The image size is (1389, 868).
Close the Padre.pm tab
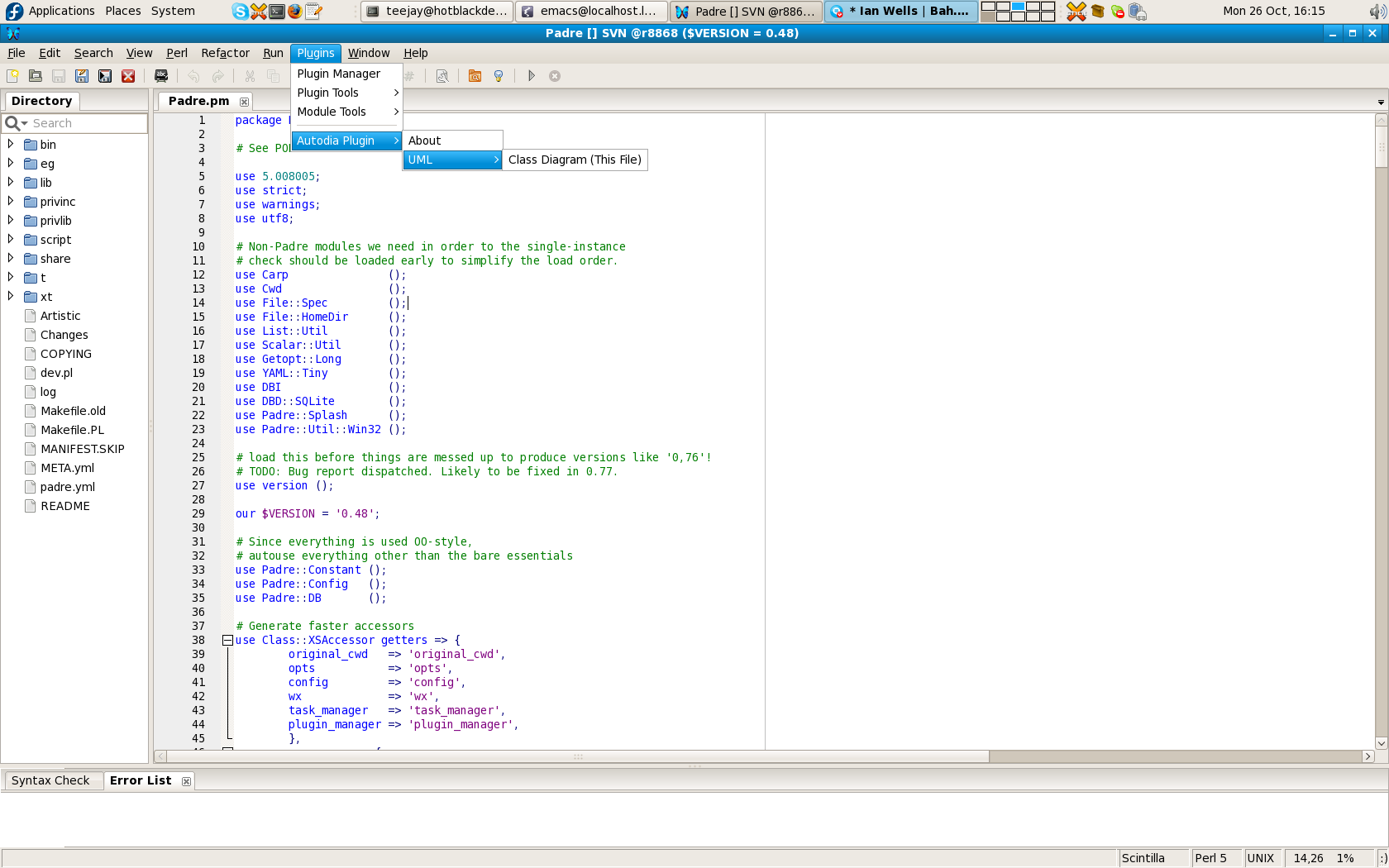pyautogui.click(x=244, y=102)
